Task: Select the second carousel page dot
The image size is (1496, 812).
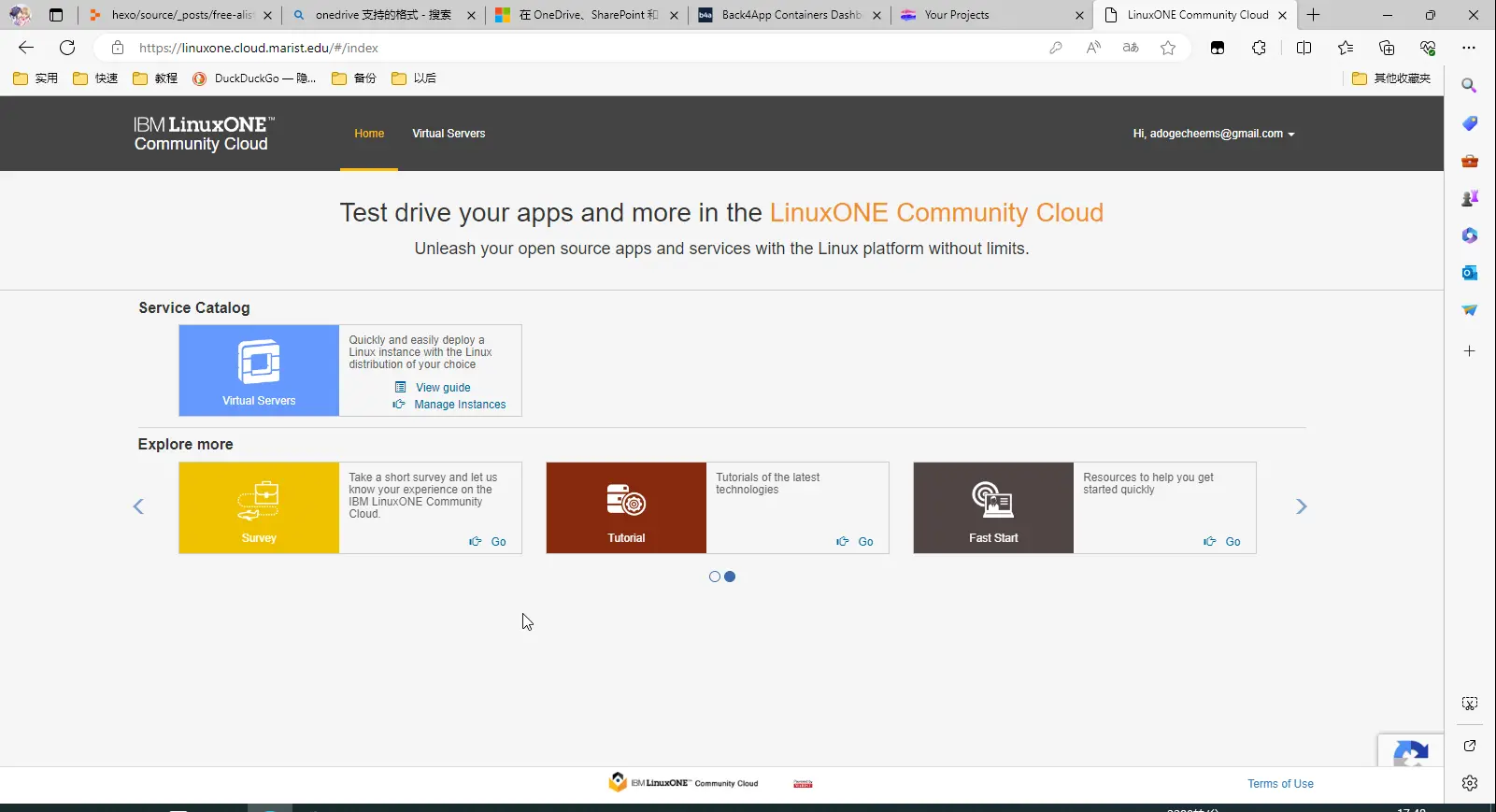Action: (730, 577)
